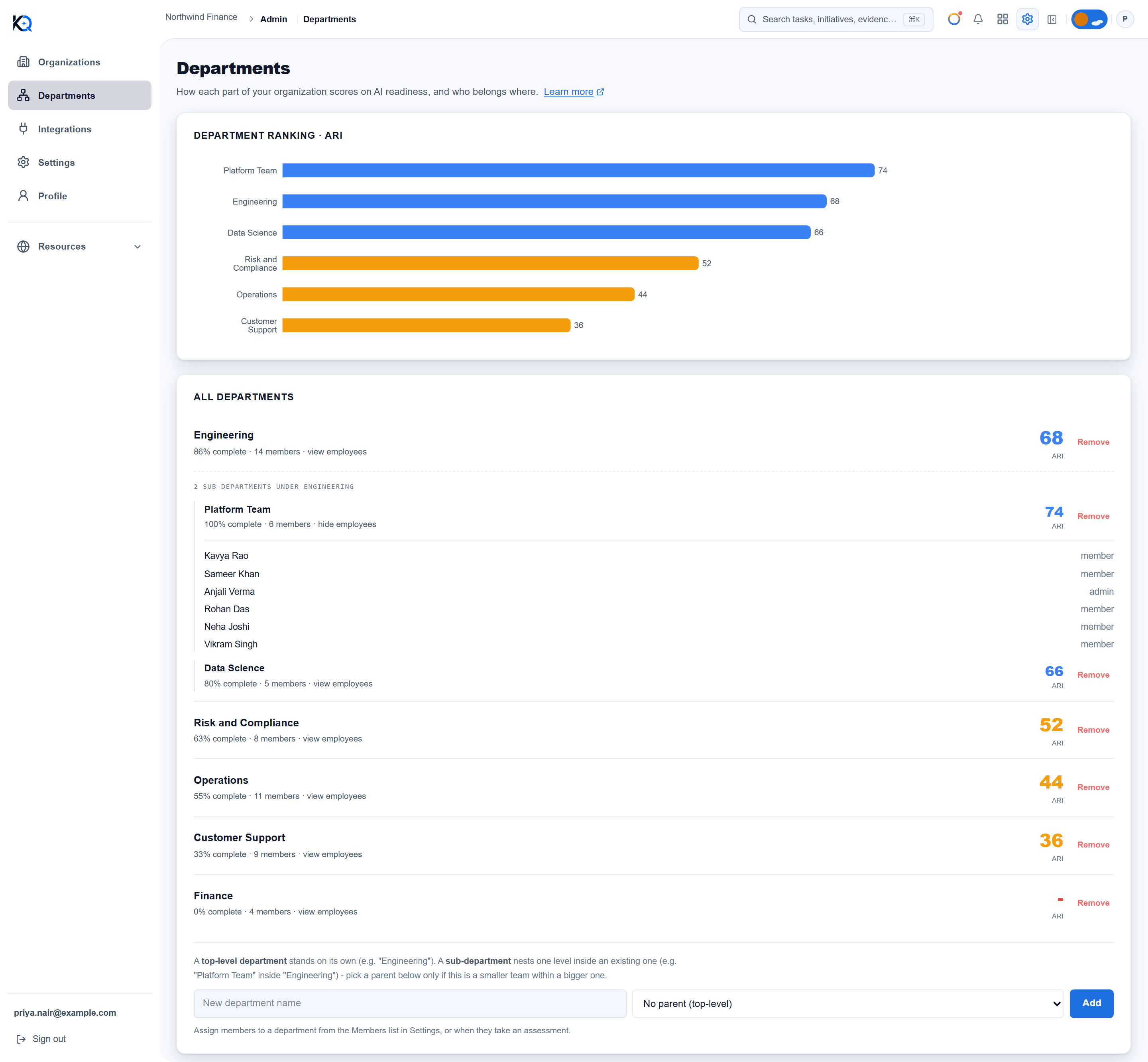
Task: Collapse sidebar with panel icon
Action: coord(1052,20)
